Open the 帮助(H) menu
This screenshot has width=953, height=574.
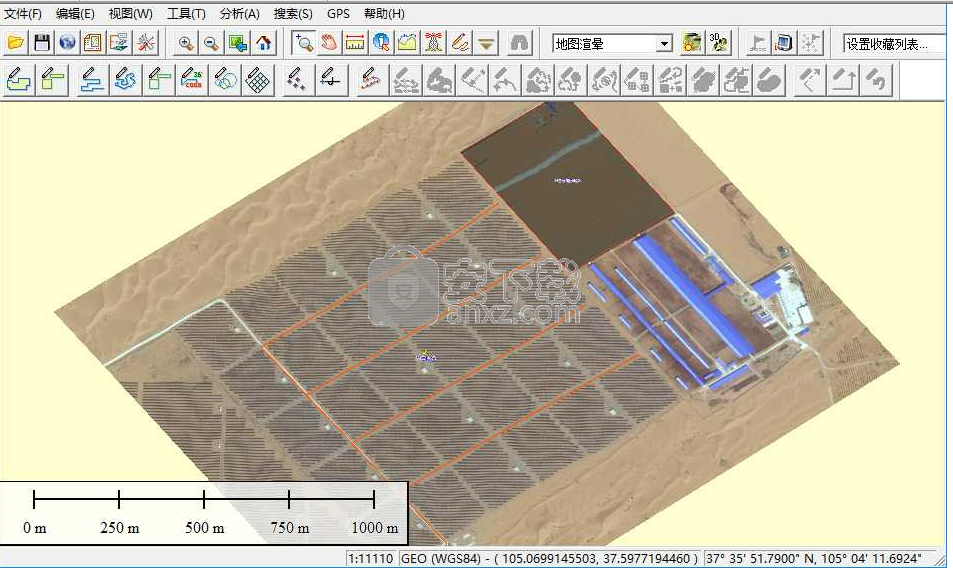384,13
